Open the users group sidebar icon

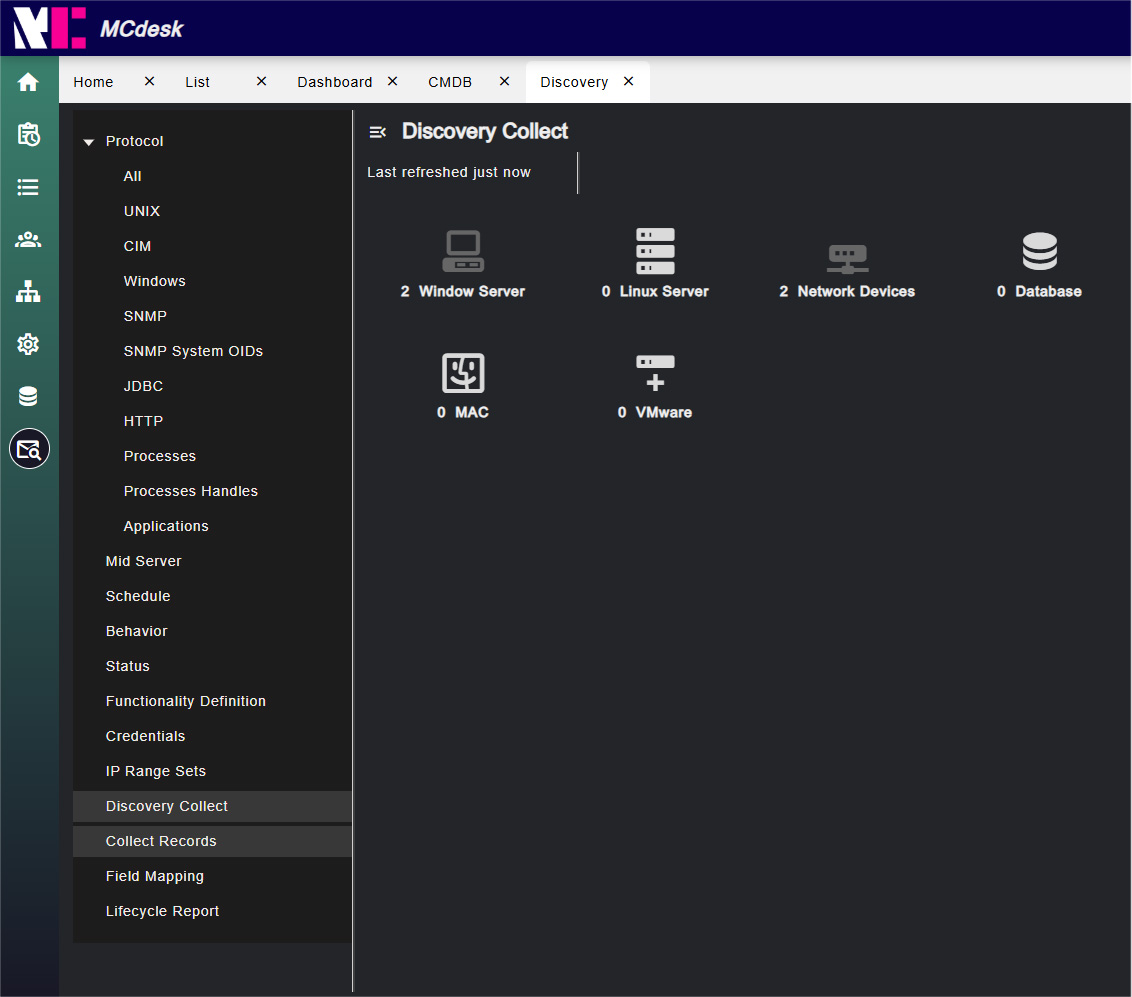28,240
